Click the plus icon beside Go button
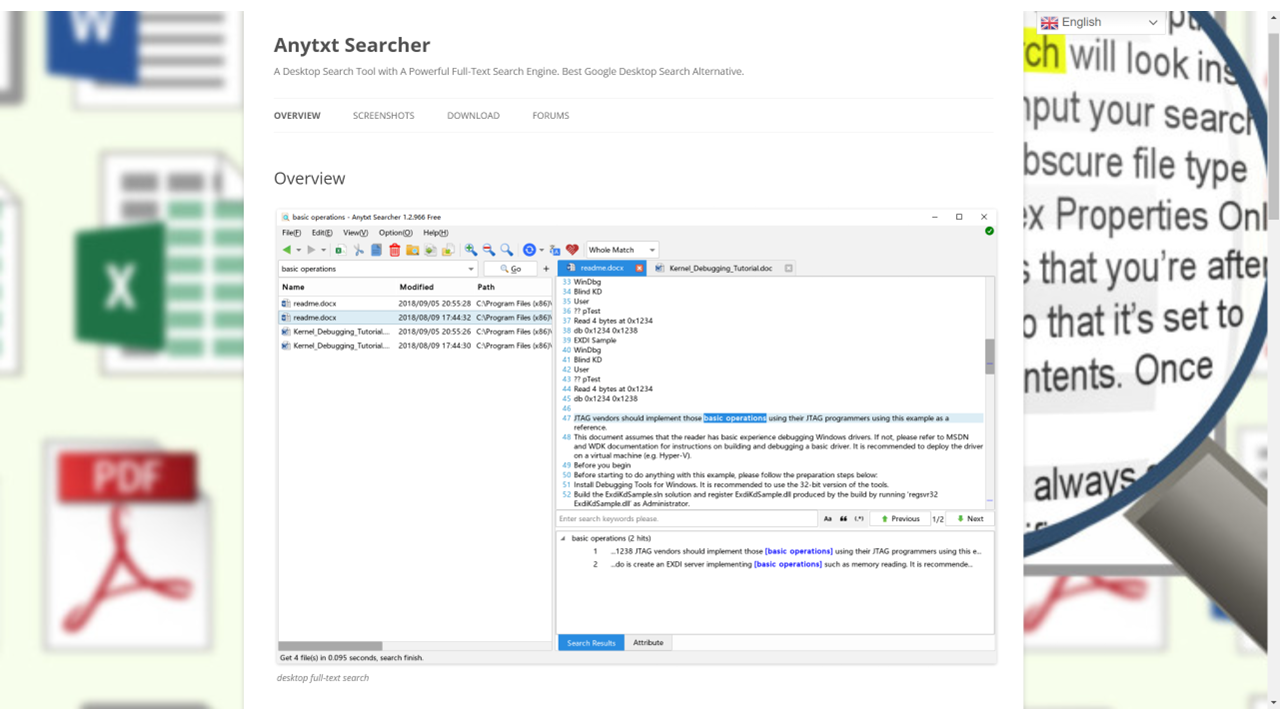This screenshot has width=1280, height=720. tap(546, 269)
